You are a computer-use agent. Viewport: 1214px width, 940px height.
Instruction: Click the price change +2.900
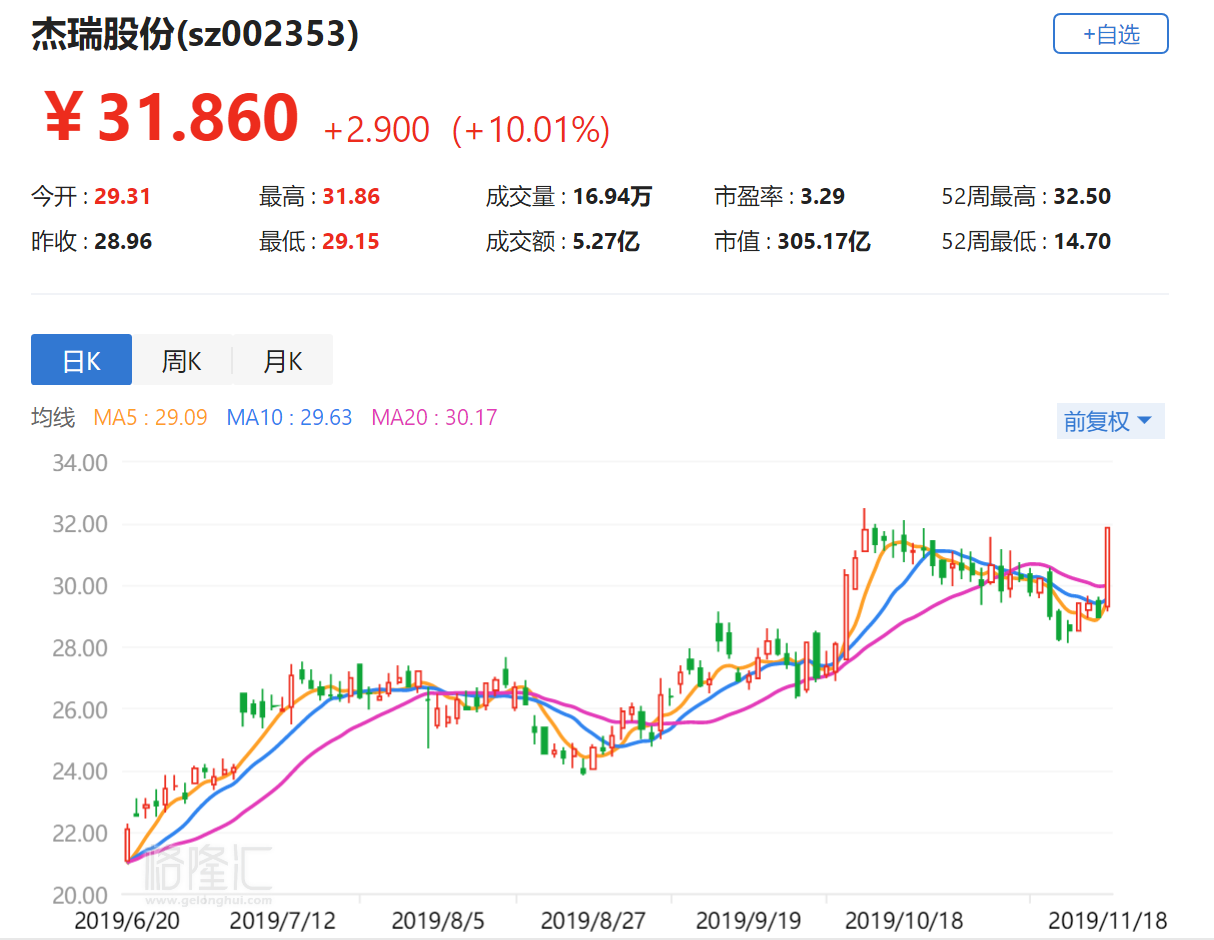click(x=377, y=129)
